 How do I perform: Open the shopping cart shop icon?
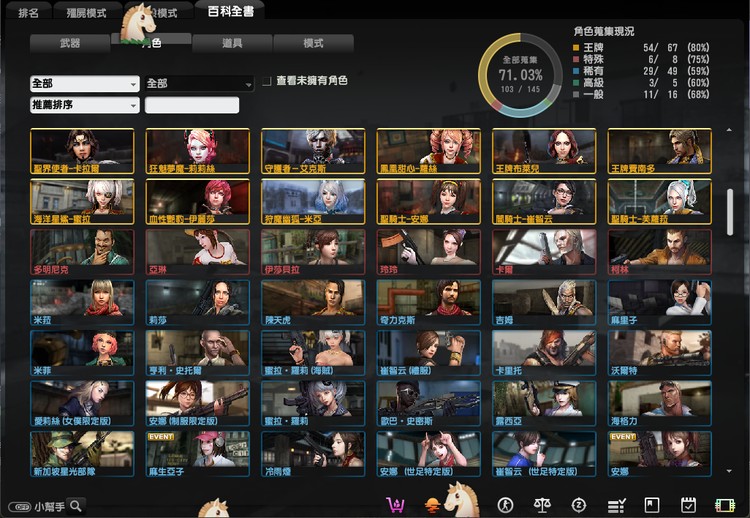click(396, 504)
